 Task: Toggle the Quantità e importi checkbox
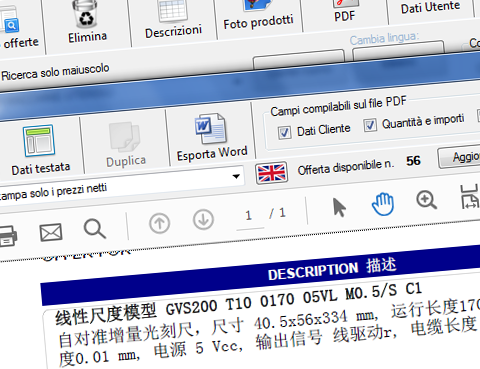[x=370, y=125]
